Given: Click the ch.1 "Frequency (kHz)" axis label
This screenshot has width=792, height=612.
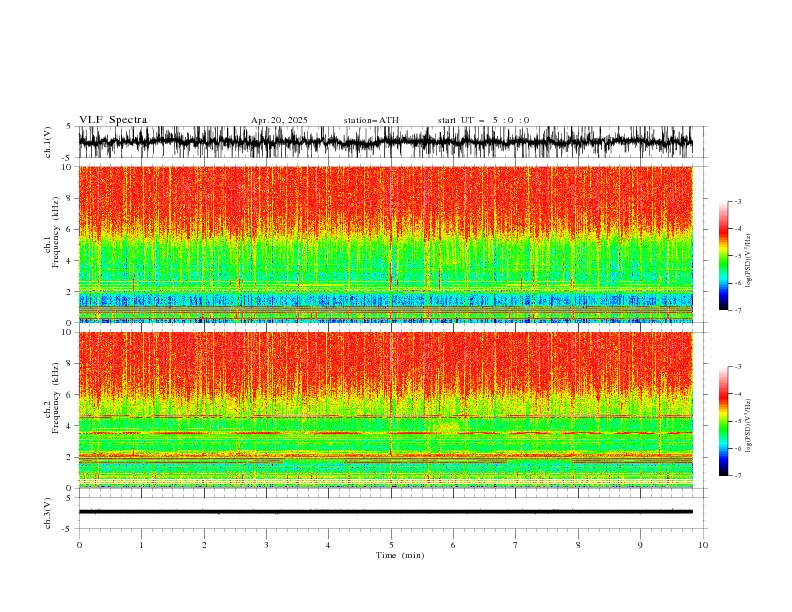Looking at the screenshot, I should click(x=57, y=232).
